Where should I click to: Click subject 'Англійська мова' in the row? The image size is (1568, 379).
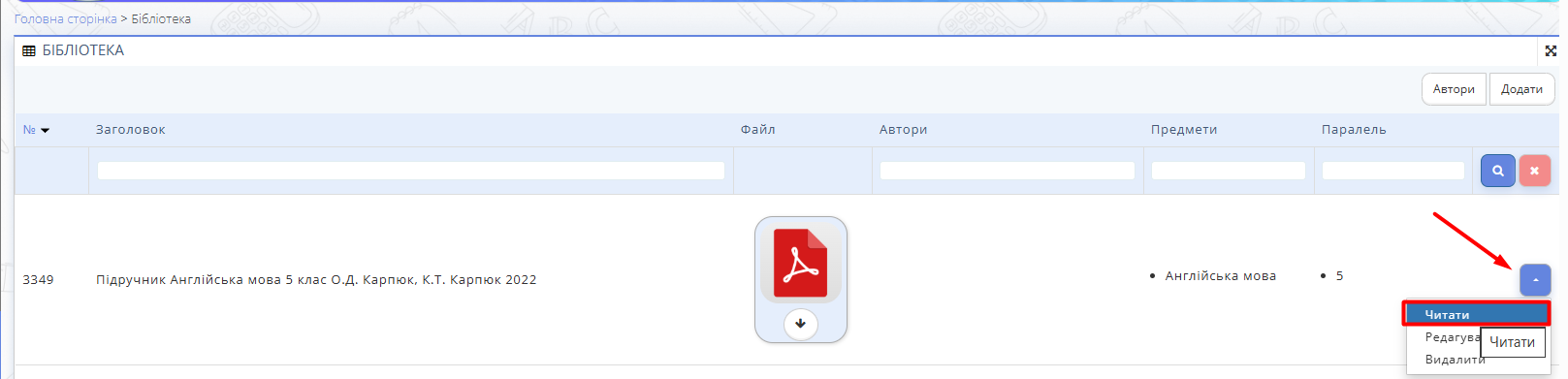pos(1221,276)
